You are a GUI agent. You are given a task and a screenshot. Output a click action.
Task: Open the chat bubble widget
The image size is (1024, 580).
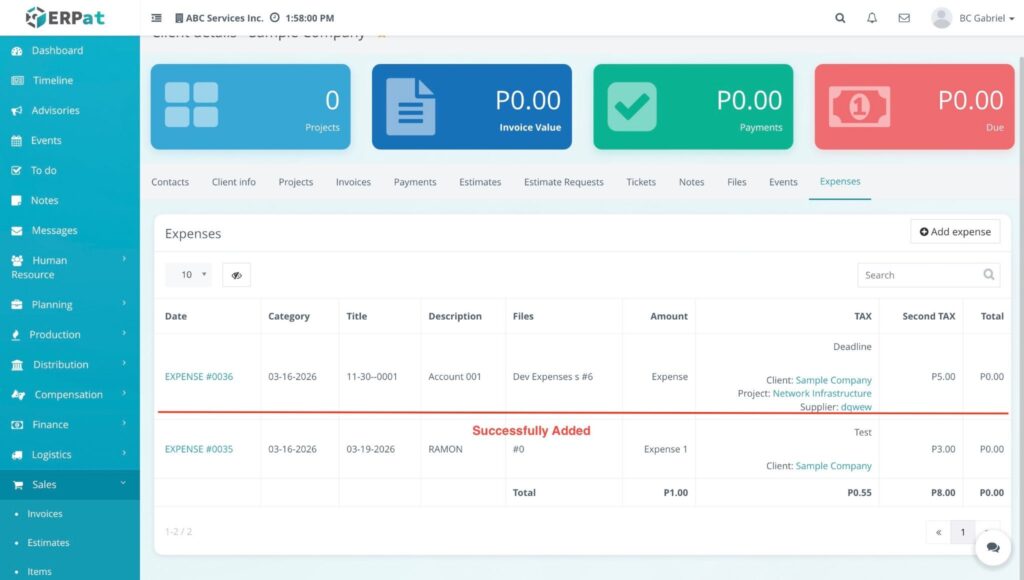point(992,547)
